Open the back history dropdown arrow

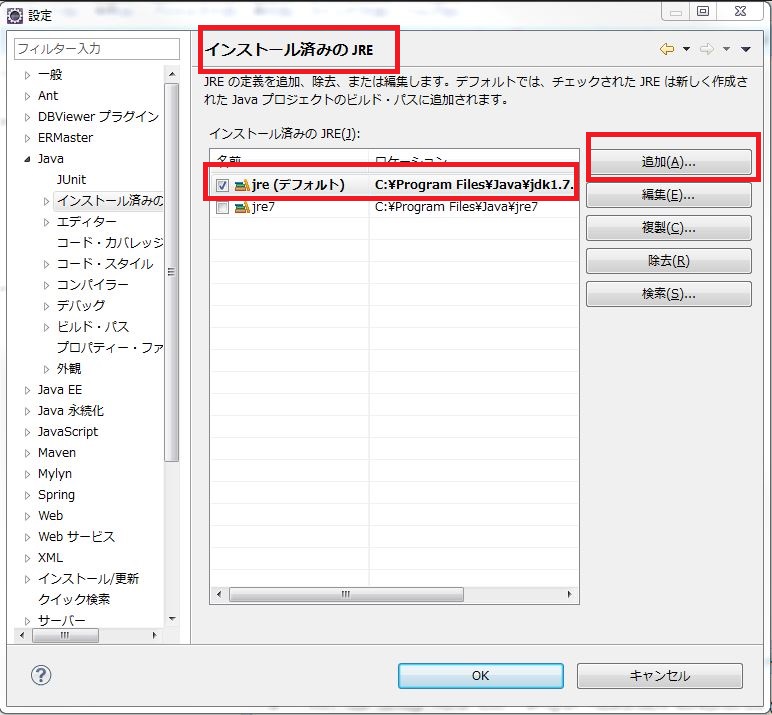coord(686,49)
